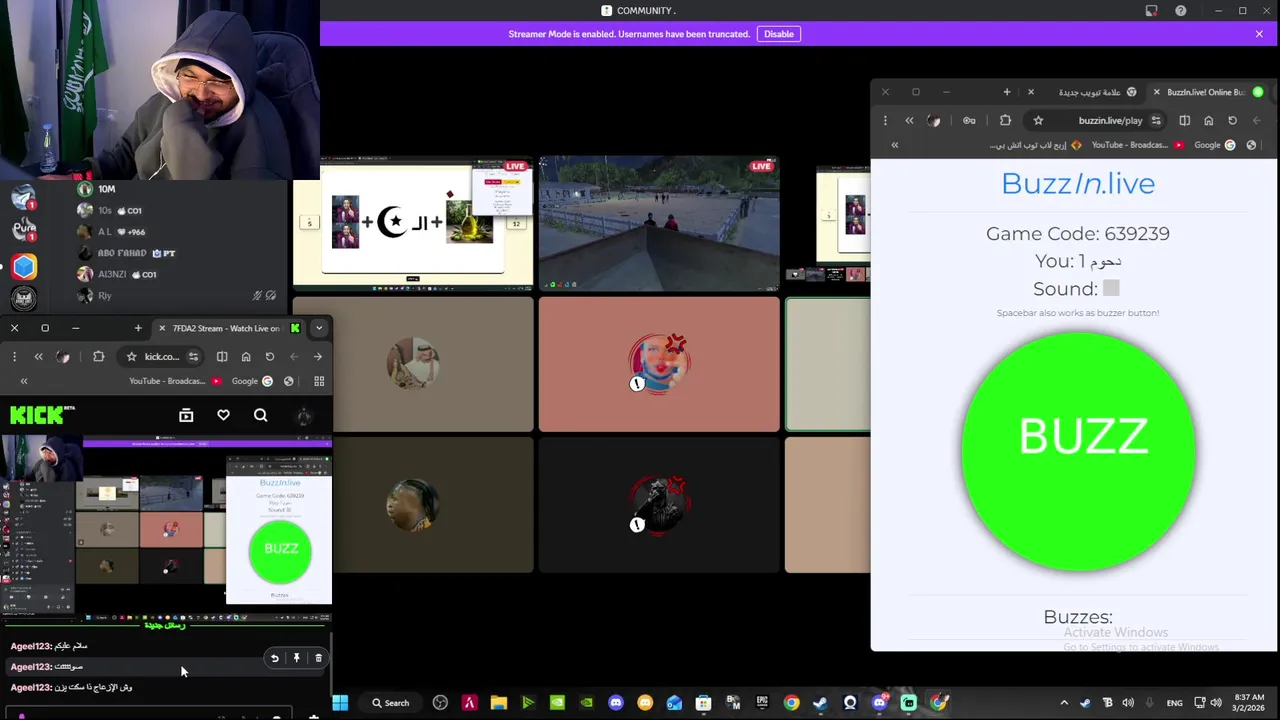Reply to Ageel123 chat message icon
Screen dimensions: 1280x720
274,658
